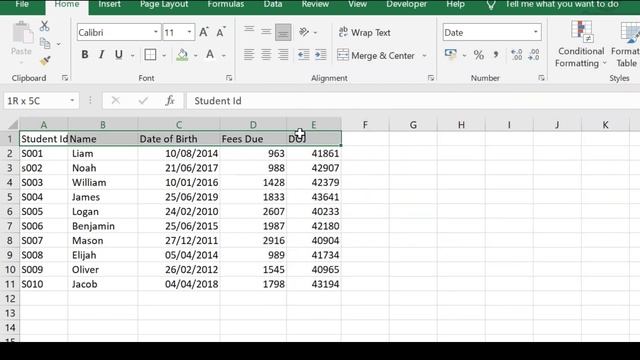Decrease font size with the small A icon
Screen dimensions: 640x360
tap(221, 32)
